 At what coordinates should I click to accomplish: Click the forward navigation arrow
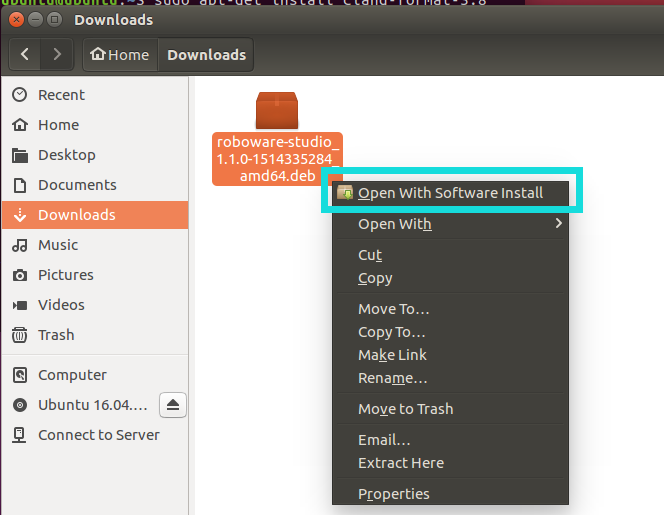57,54
